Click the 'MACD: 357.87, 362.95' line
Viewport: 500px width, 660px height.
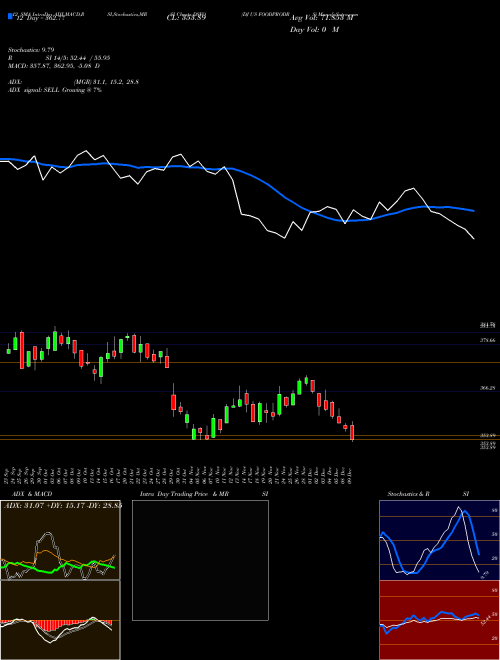(54, 66)
